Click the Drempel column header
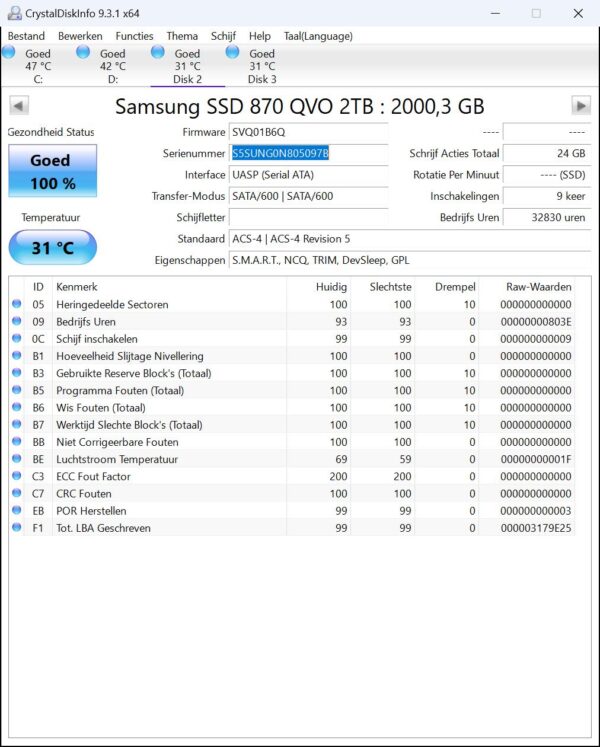600x747 pixels. pos(447,287)
